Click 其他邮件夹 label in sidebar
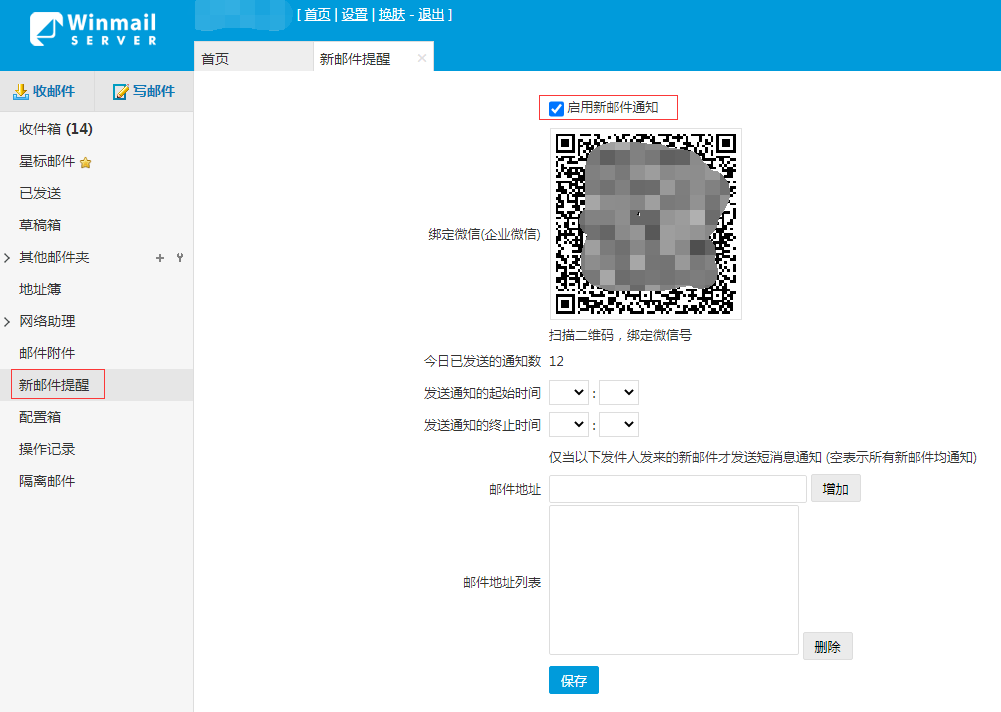This screenshot has height=712, width=1001. 54,257
